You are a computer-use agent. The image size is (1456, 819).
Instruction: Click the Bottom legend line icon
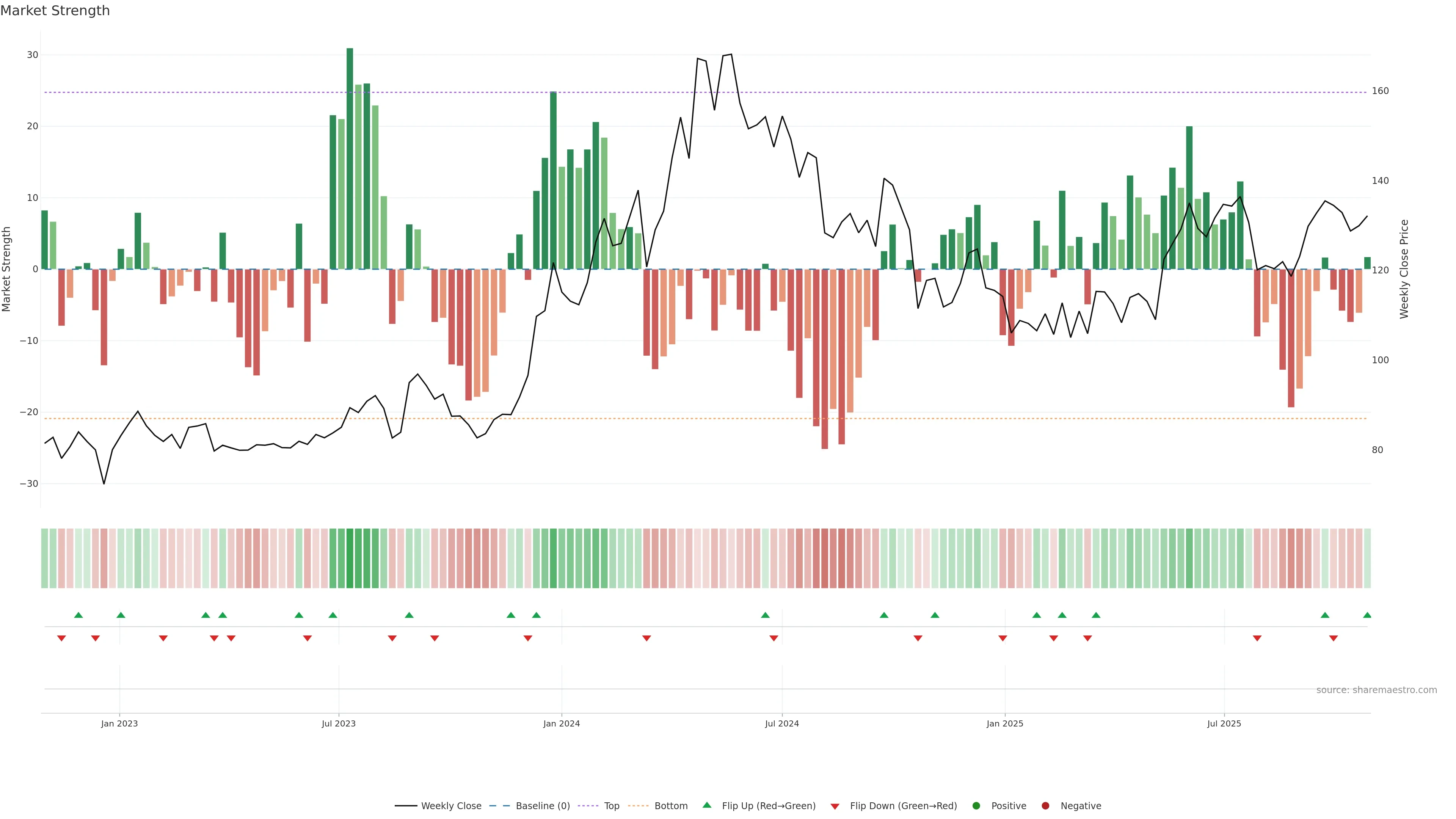pos(638,805)
